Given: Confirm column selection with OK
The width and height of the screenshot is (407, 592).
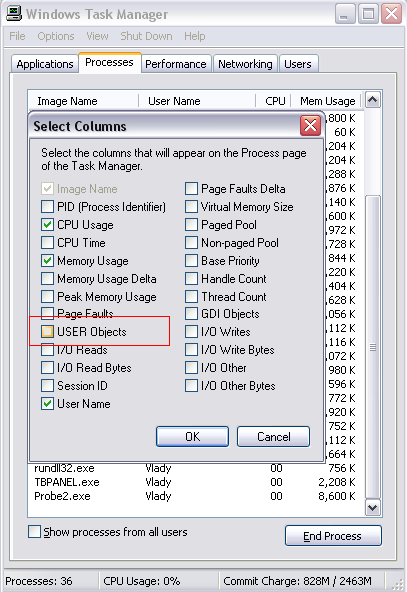Looking at the screenshot, I should [x=193, y=436].
